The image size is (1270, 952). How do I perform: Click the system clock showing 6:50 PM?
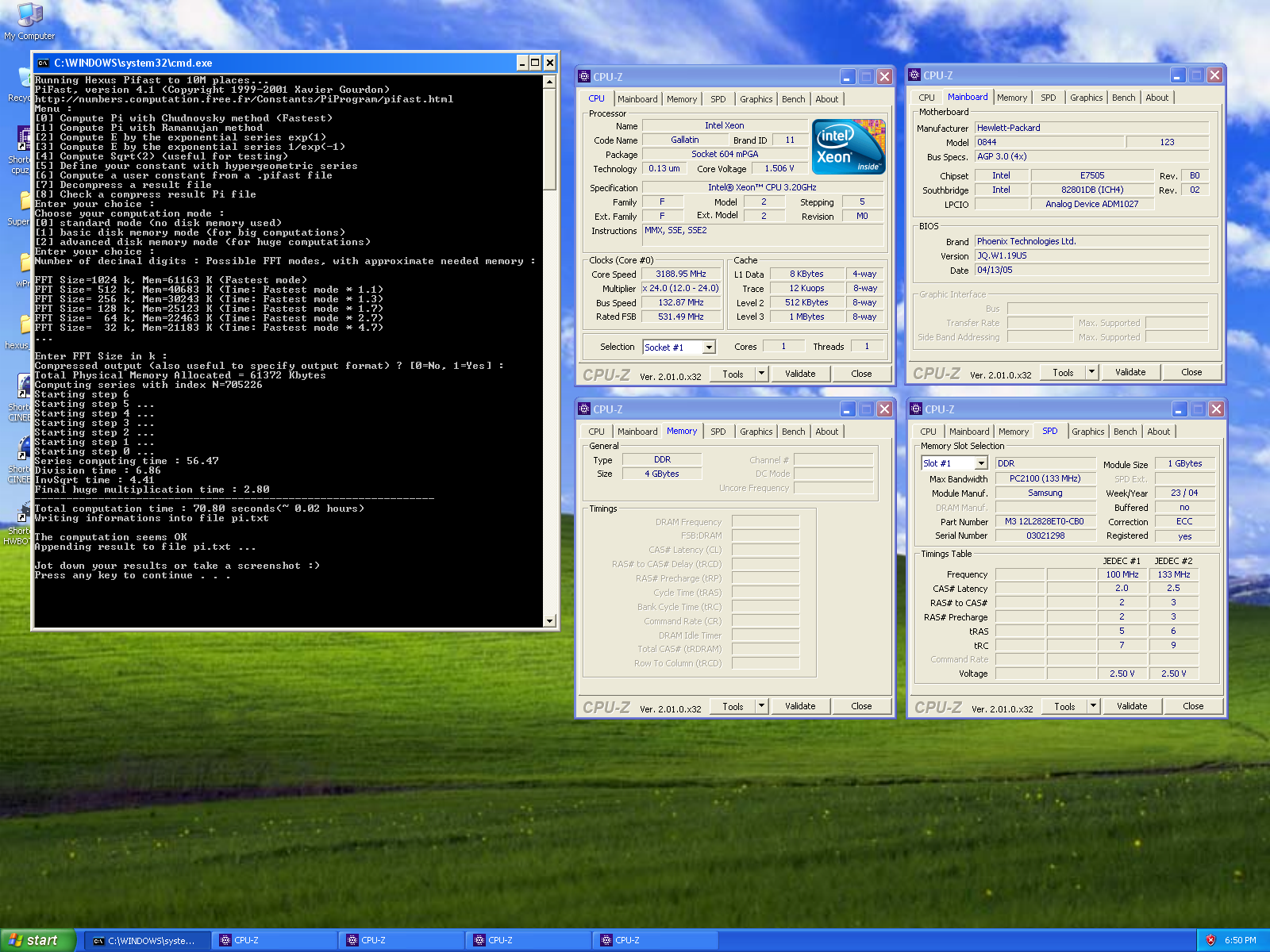tap(1241, 940)
